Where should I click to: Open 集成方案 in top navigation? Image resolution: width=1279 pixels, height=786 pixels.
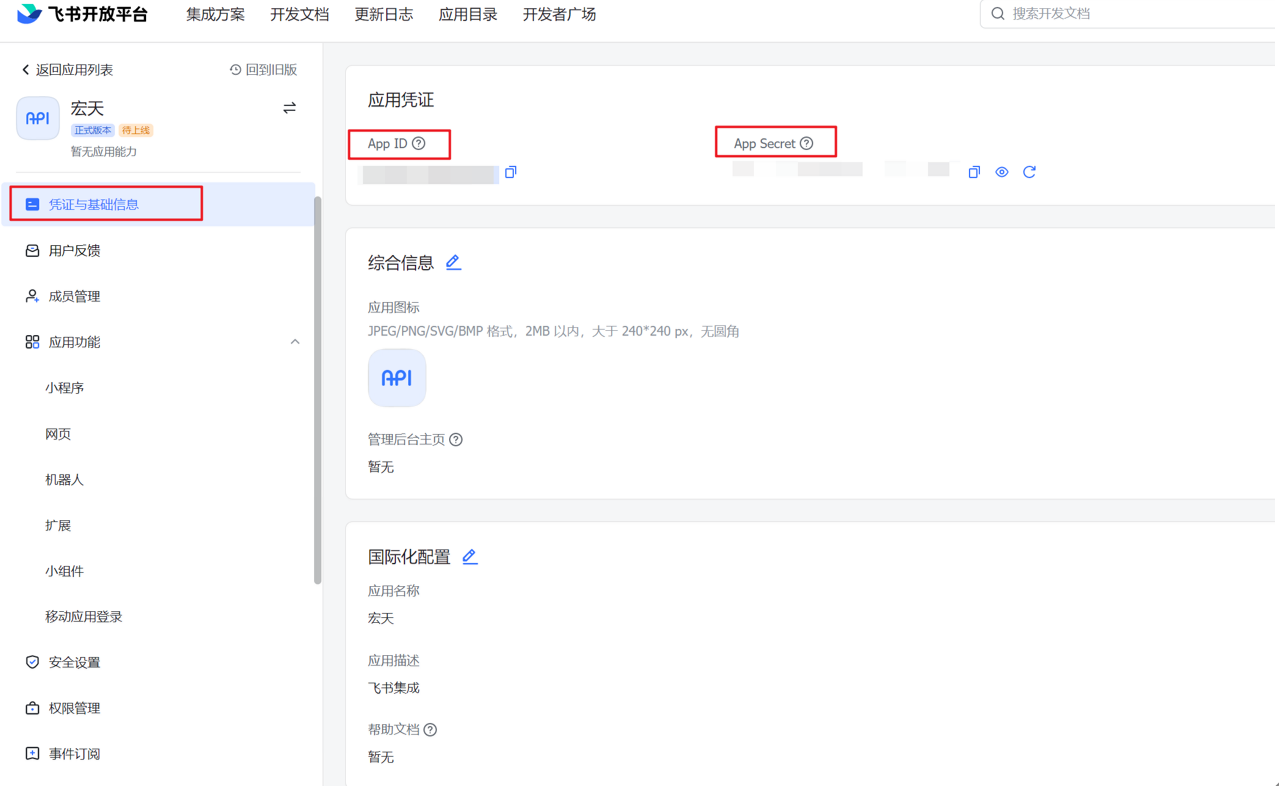(x=215, y=15)
